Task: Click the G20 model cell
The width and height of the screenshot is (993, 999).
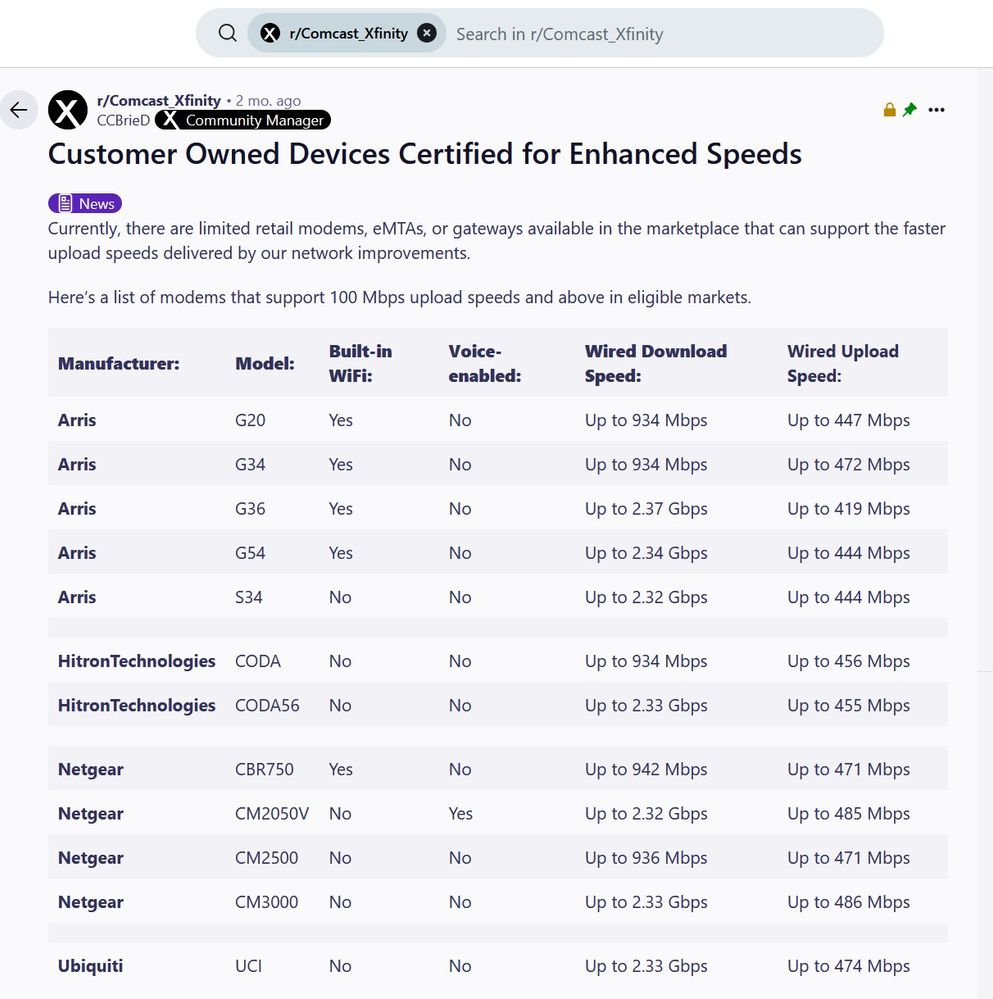Action: click(x=250, y=420)
